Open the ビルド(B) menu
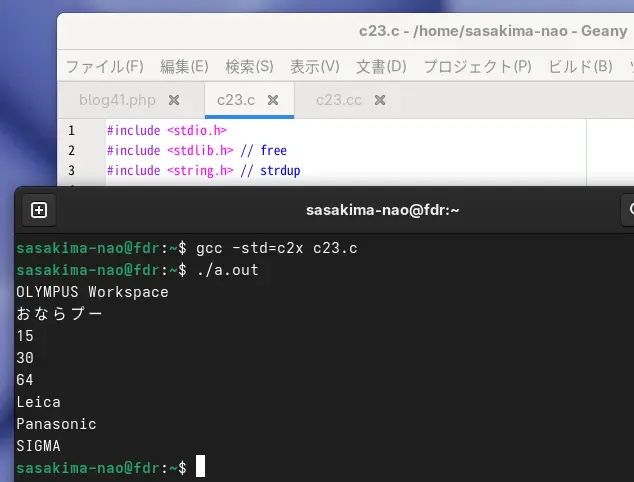 click(581, 66)
